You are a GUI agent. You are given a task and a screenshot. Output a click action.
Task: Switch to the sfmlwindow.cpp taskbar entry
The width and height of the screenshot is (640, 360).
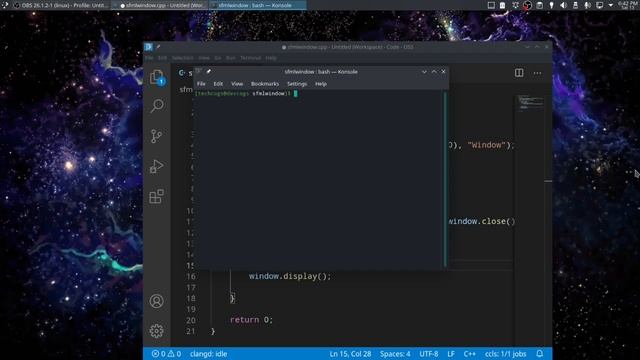[x=160, y=5]
